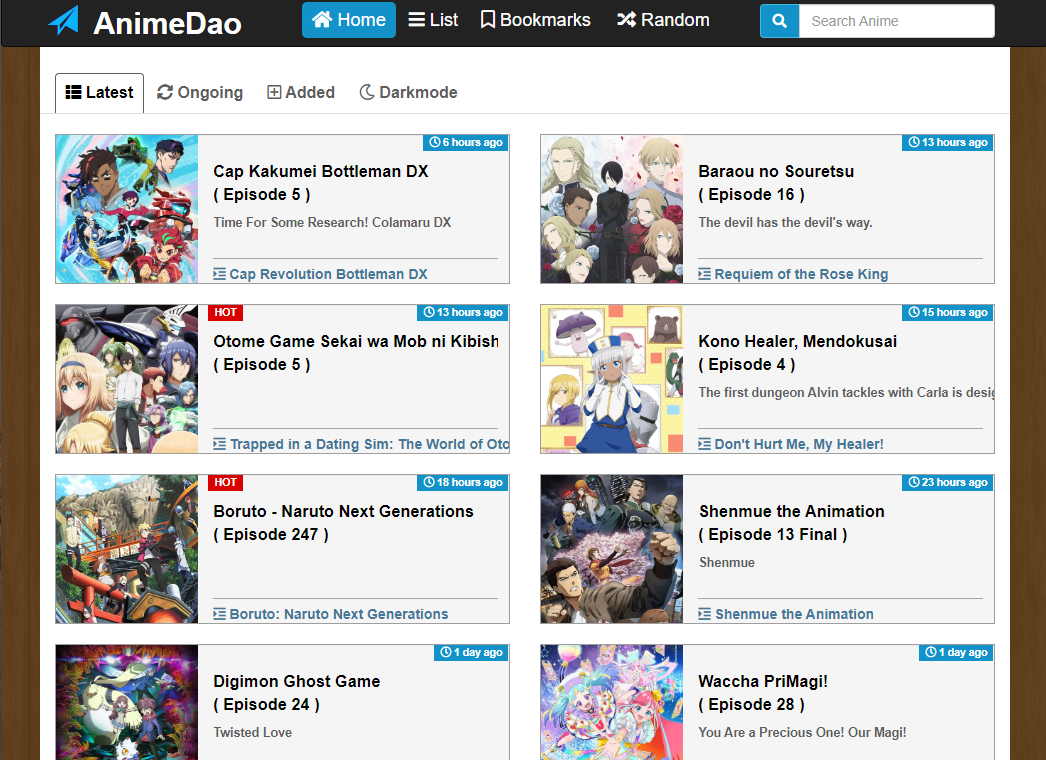Viewport: 1046px width, 760px height.
Task: Click the 15 hours ago time badge
Action: point(948,313)
